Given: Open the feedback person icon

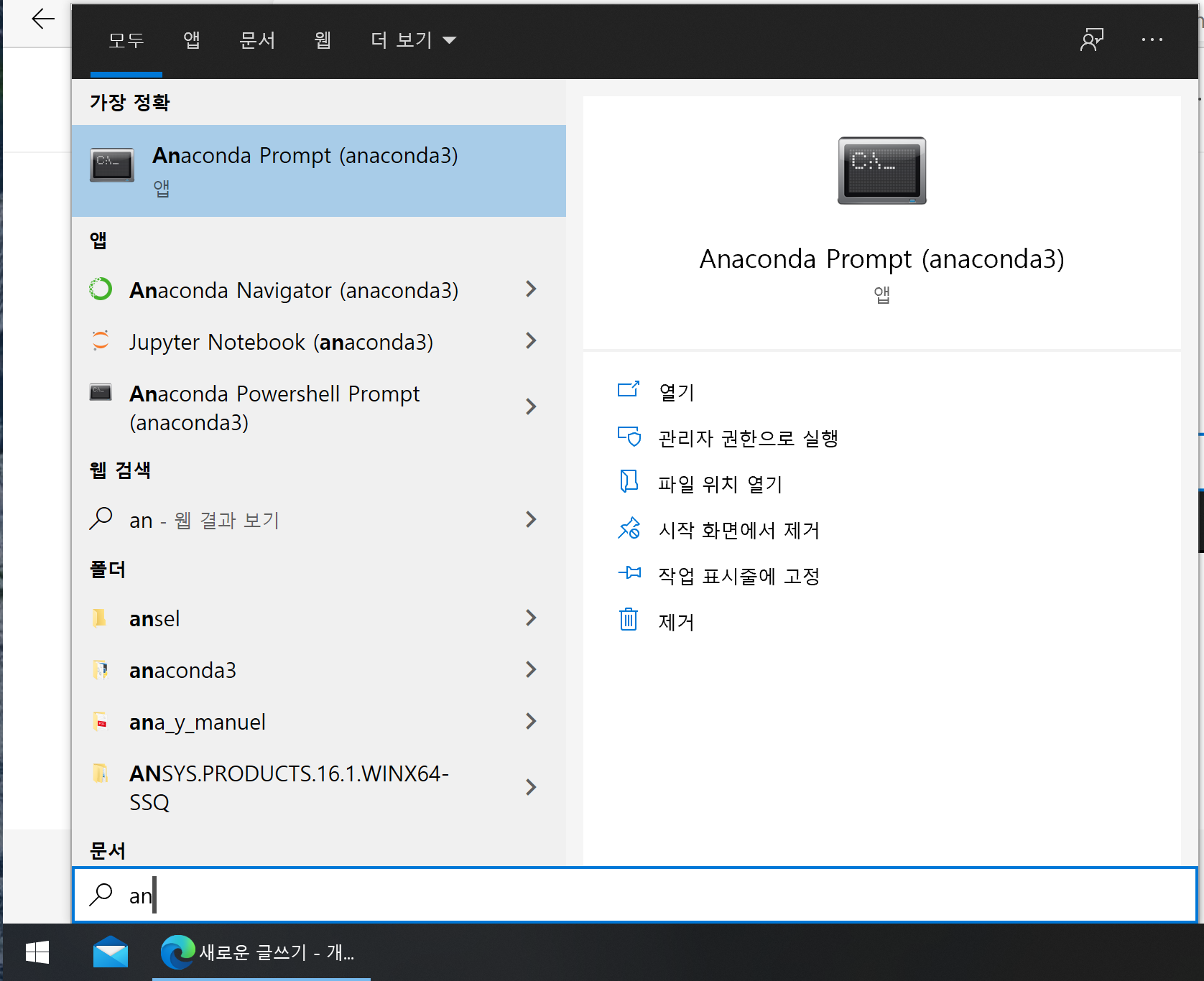Looking at the screenshot, I should click(1092, 39).
